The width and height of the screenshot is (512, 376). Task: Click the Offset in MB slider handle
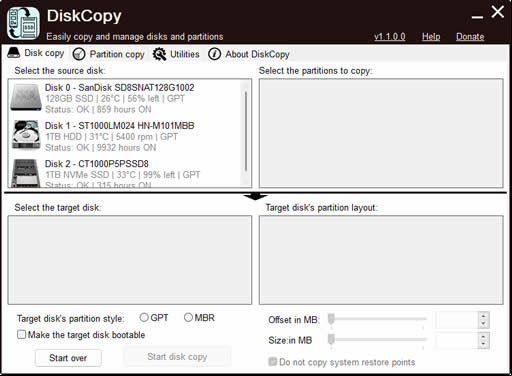tap(331, 319)
